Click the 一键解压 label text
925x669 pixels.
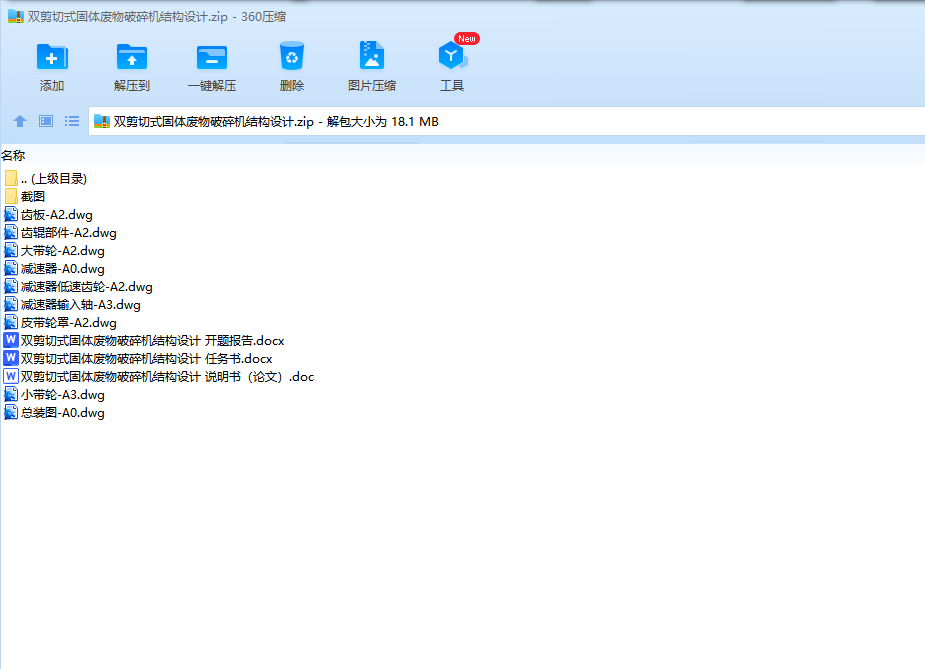coord(212,86)
